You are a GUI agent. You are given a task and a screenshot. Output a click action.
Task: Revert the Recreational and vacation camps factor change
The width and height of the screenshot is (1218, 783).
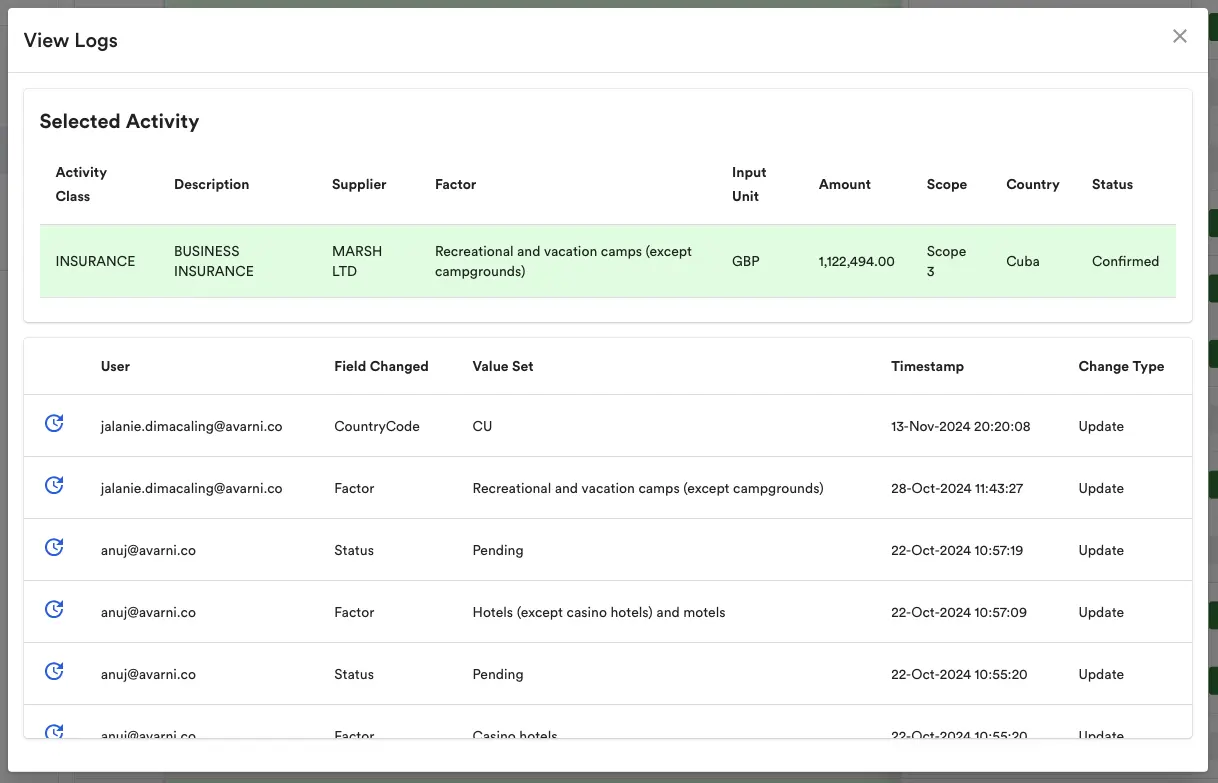(55, 486)
